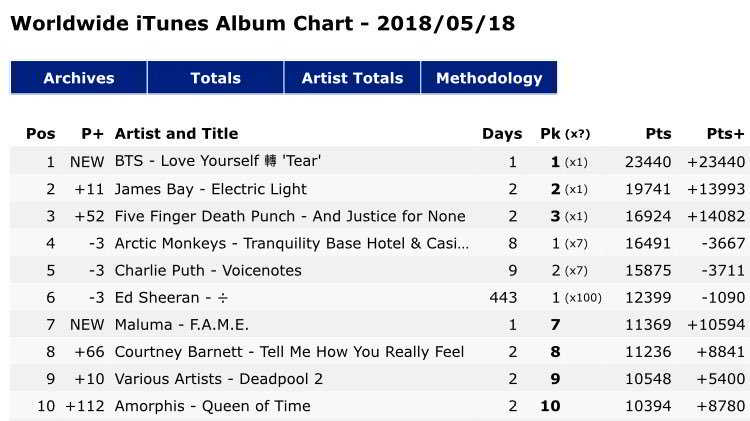Screen dimensions: 750x421
Task: Click the Pos column header
Action: (41, 134)
